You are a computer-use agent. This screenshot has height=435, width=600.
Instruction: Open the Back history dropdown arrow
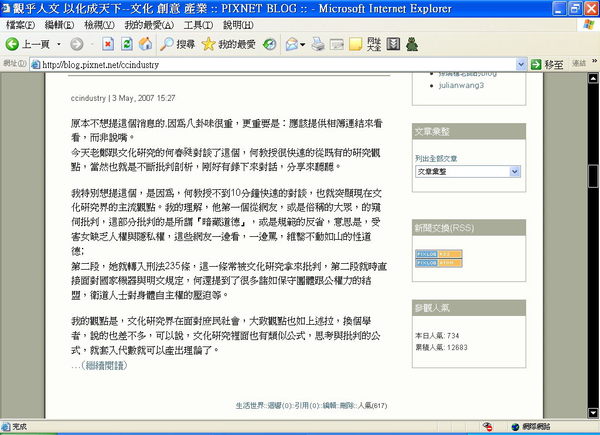tap(59, 44)
